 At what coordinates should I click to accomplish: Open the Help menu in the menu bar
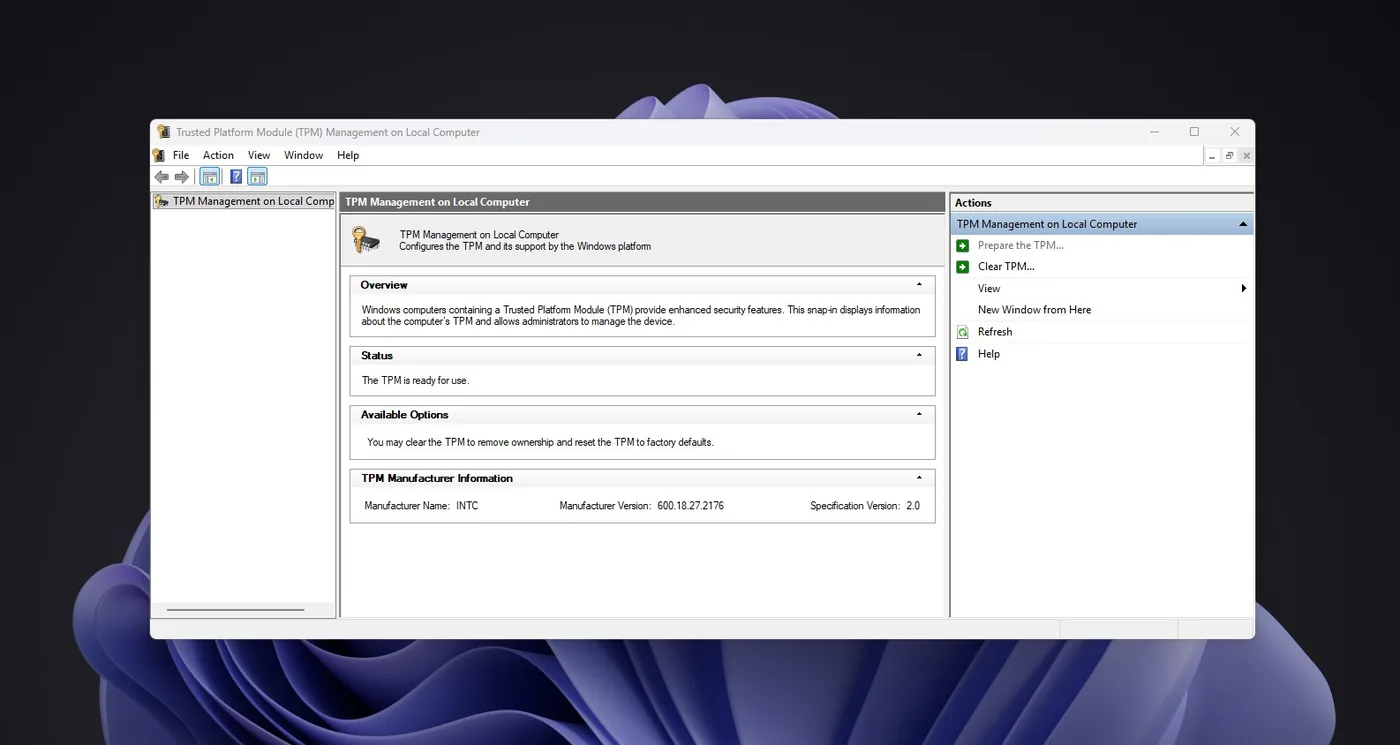tap(348, 155)
